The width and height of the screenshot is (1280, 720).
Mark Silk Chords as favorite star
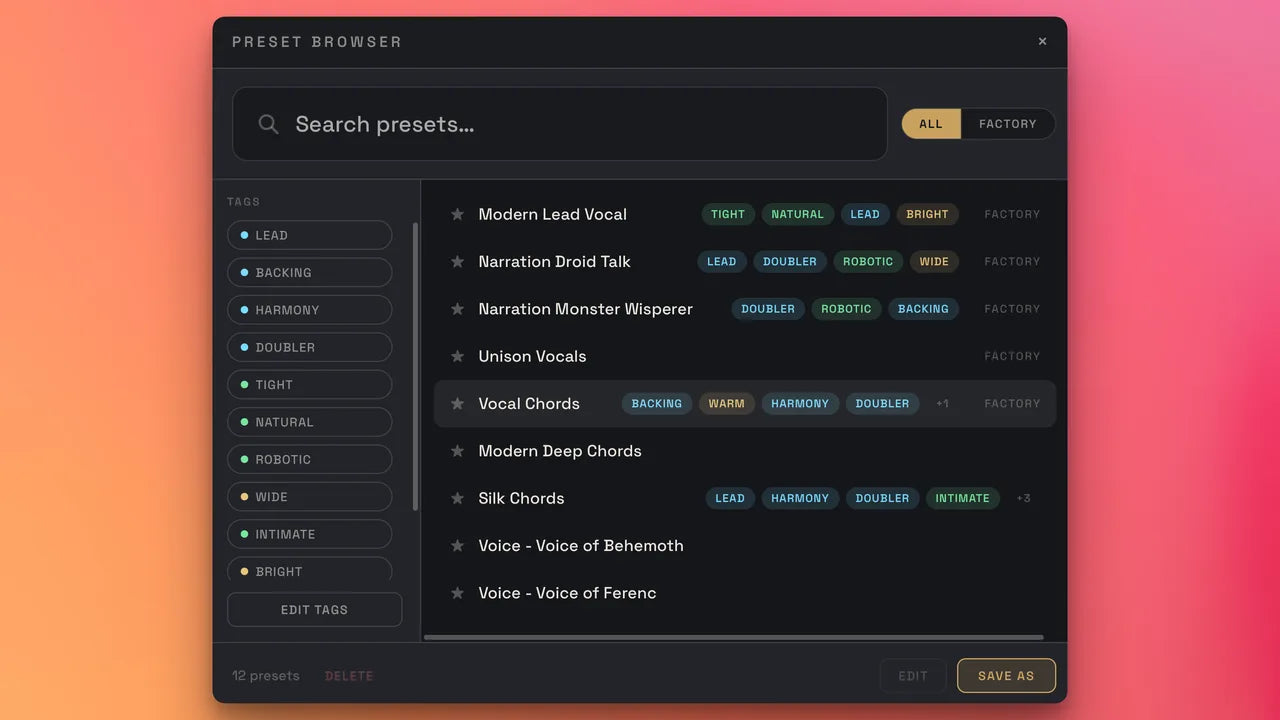click(x=457, y=498)
